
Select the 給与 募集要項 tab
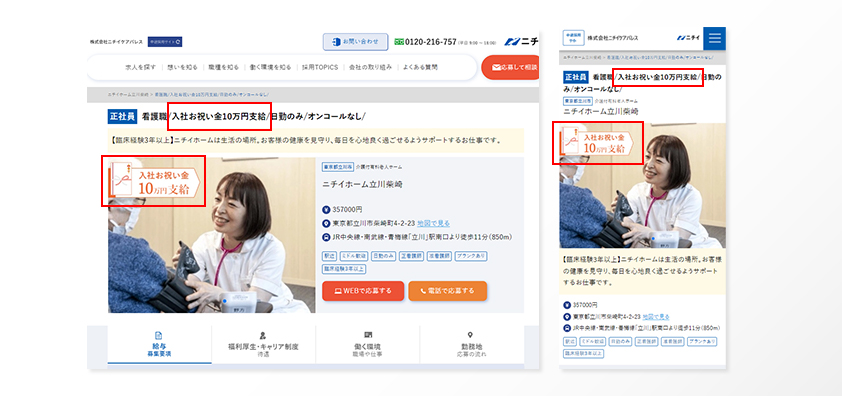(159, 344)
